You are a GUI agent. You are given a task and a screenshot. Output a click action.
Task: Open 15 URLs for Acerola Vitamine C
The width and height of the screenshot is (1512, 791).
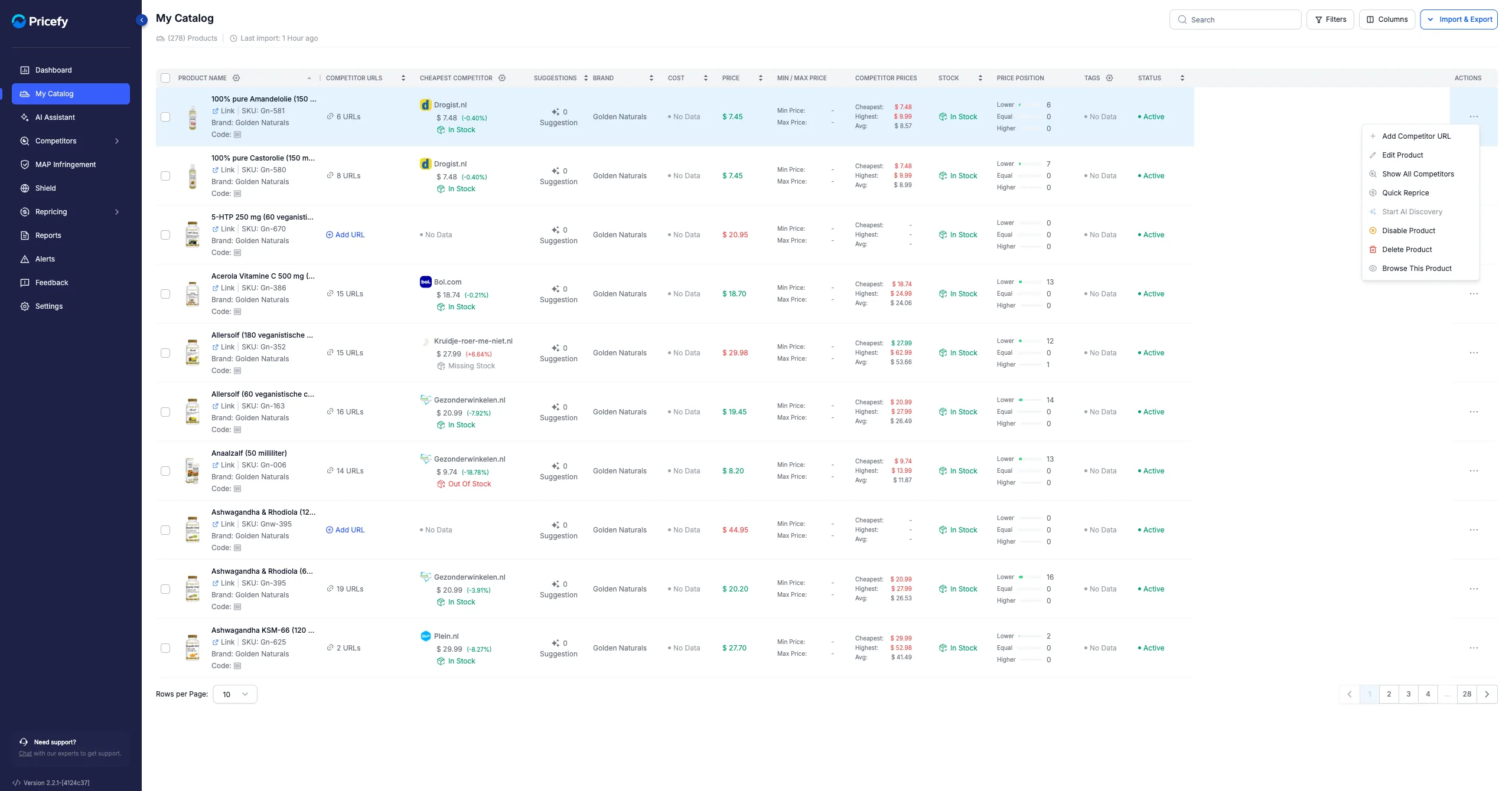pyautogui.click(x=345, y=294)
